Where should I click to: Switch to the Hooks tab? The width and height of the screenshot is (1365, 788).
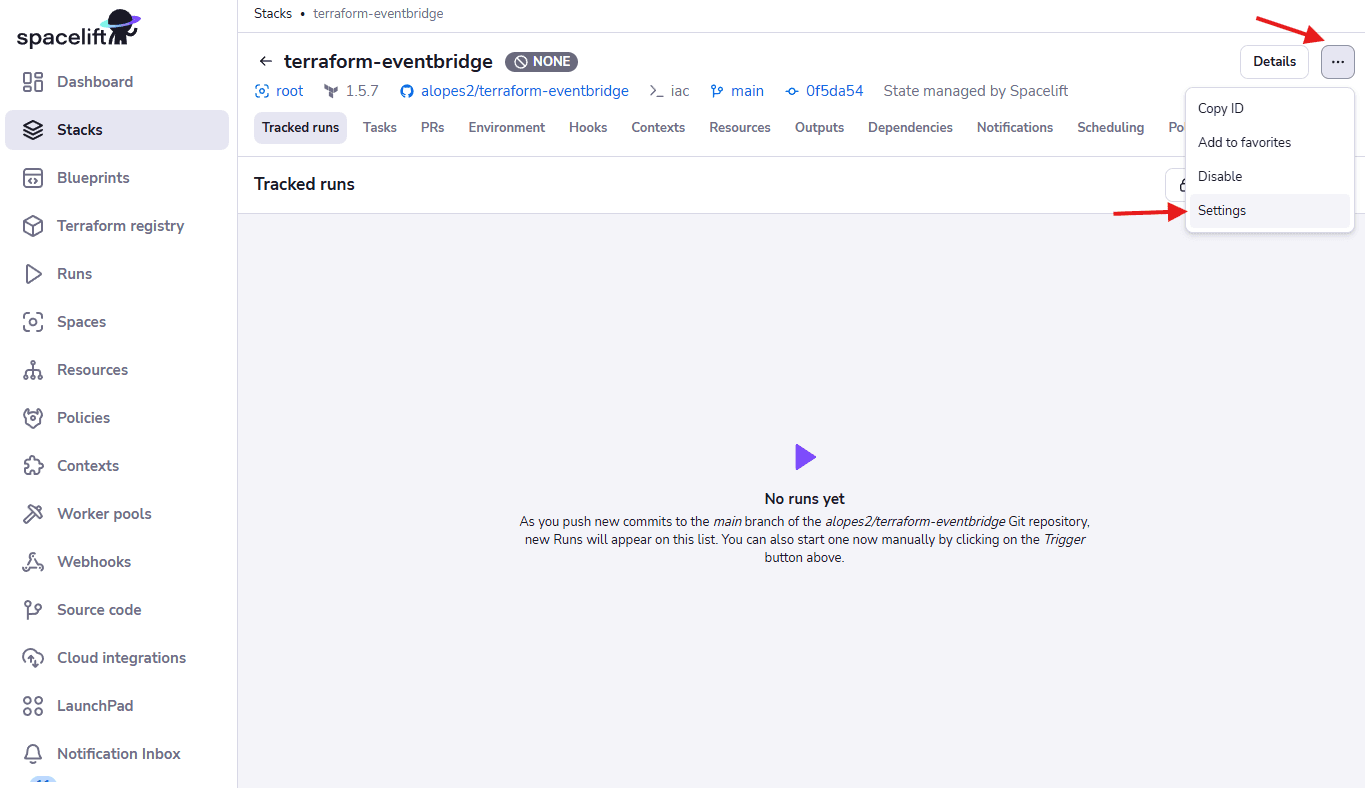coord(588,128)
